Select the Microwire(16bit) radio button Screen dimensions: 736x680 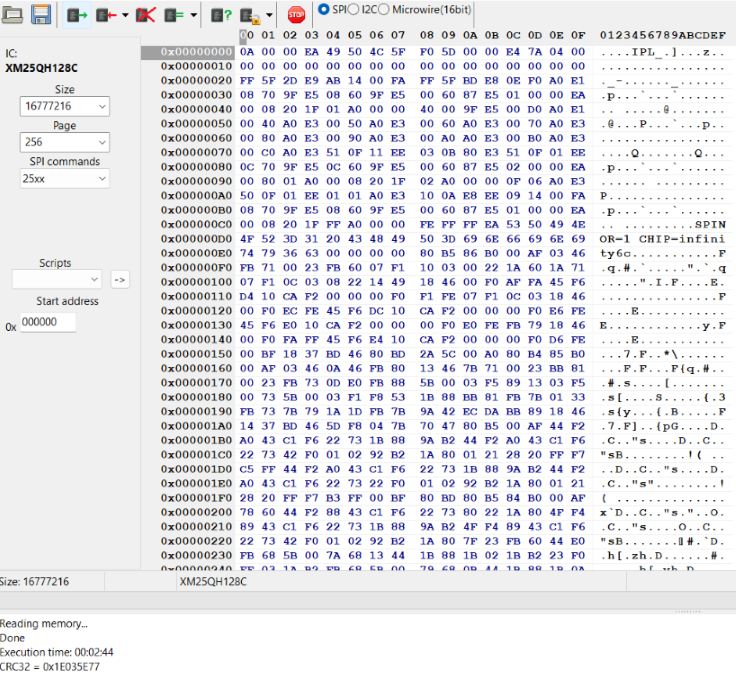[383, 9]
